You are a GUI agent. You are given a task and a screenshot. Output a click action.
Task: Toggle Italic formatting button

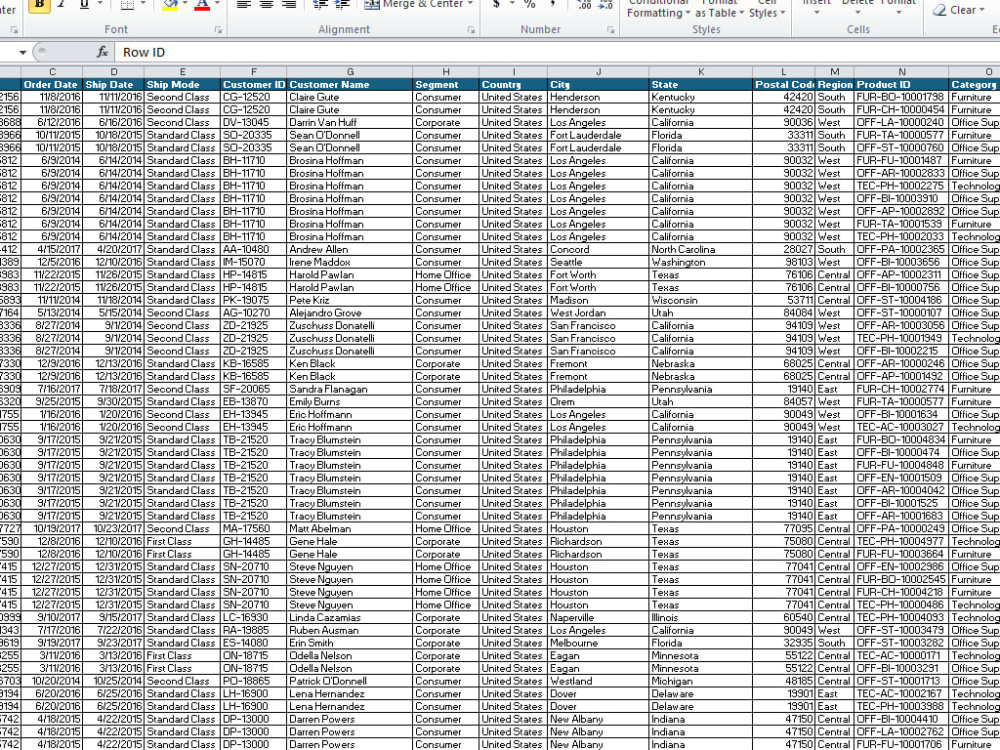pos(62,4)
